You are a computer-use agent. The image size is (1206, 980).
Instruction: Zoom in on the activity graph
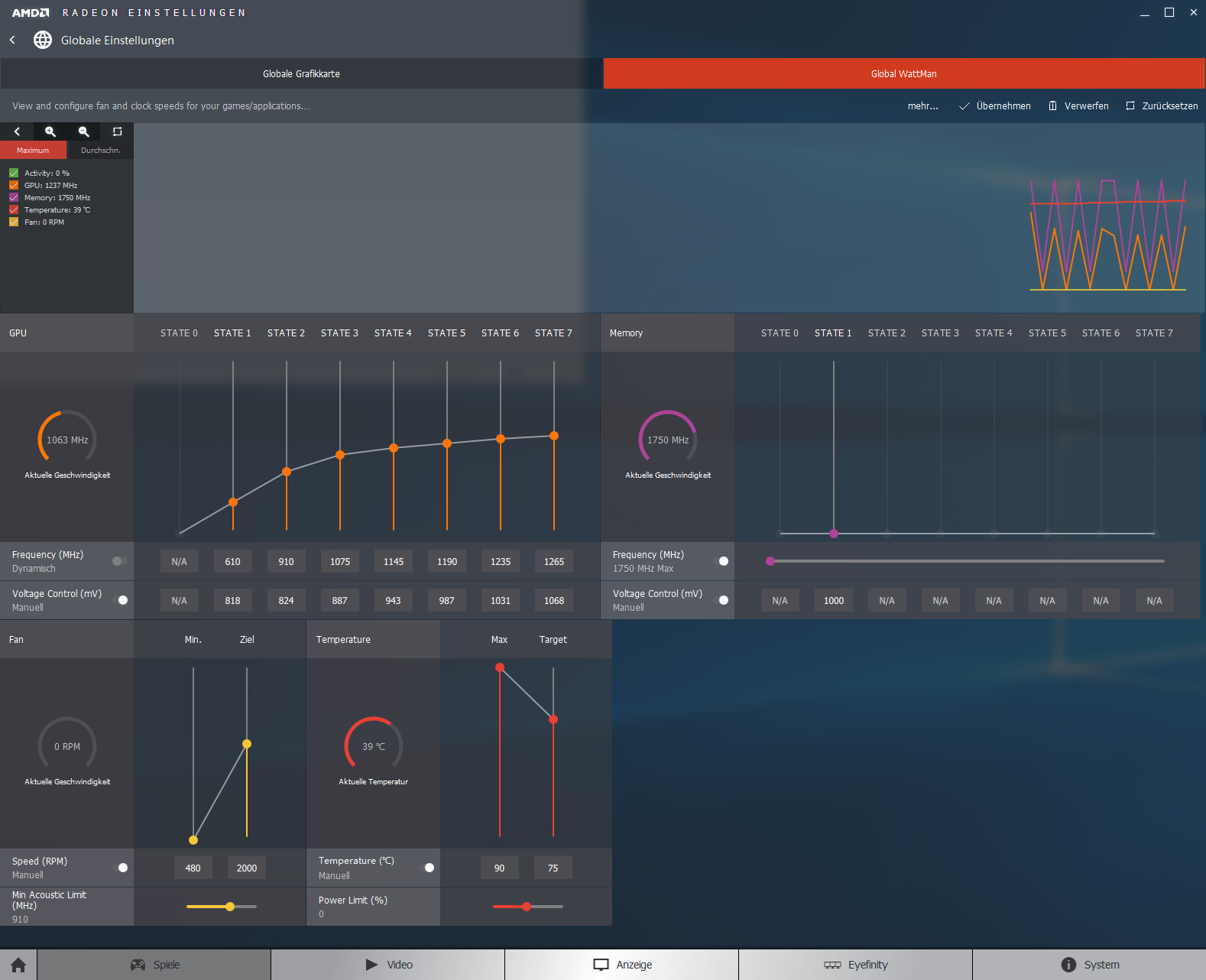tap(50, 131)
